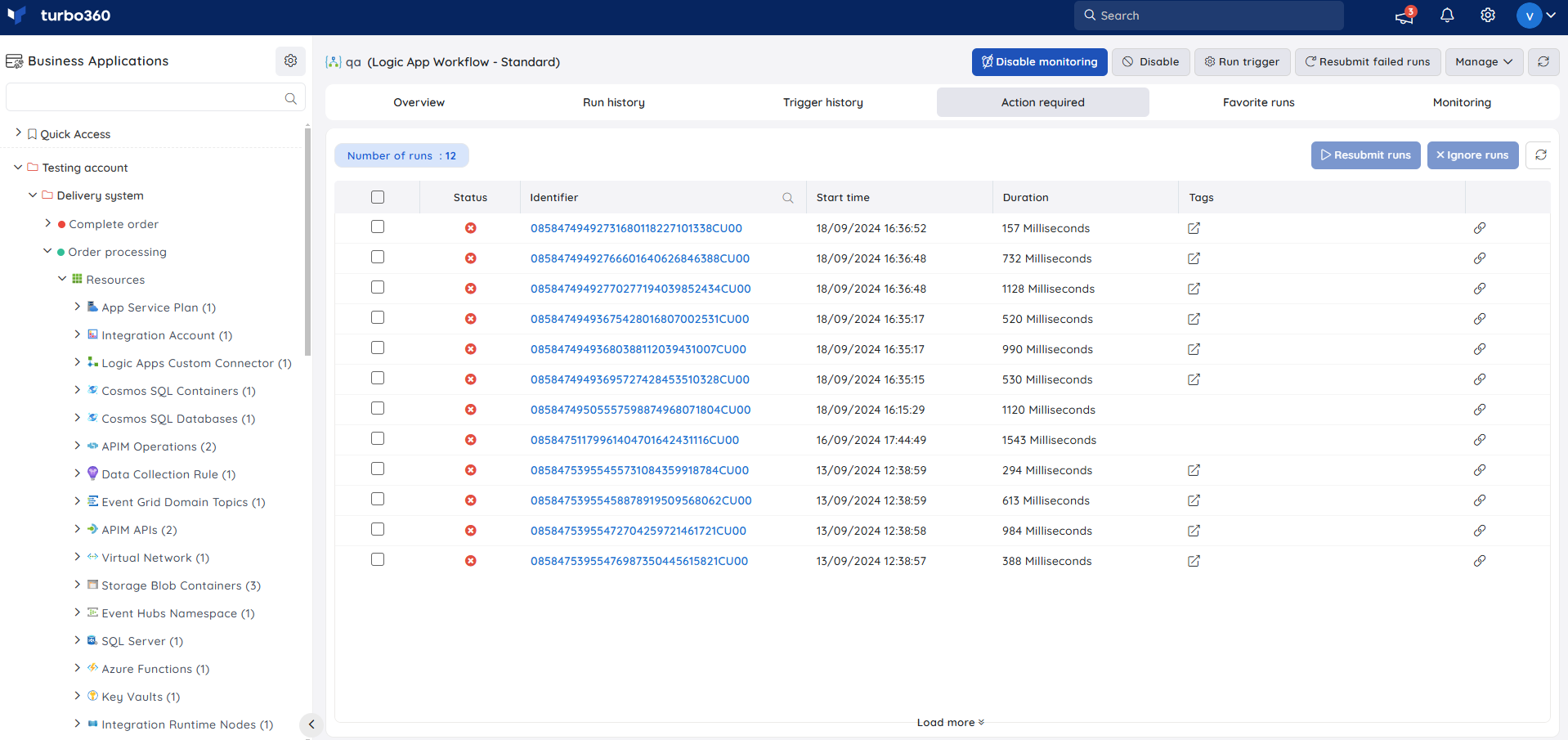Open settings gear in top bar
Image resolution: width=1568 pixels, height=740 pixels.
click(x=1488, y=16)
